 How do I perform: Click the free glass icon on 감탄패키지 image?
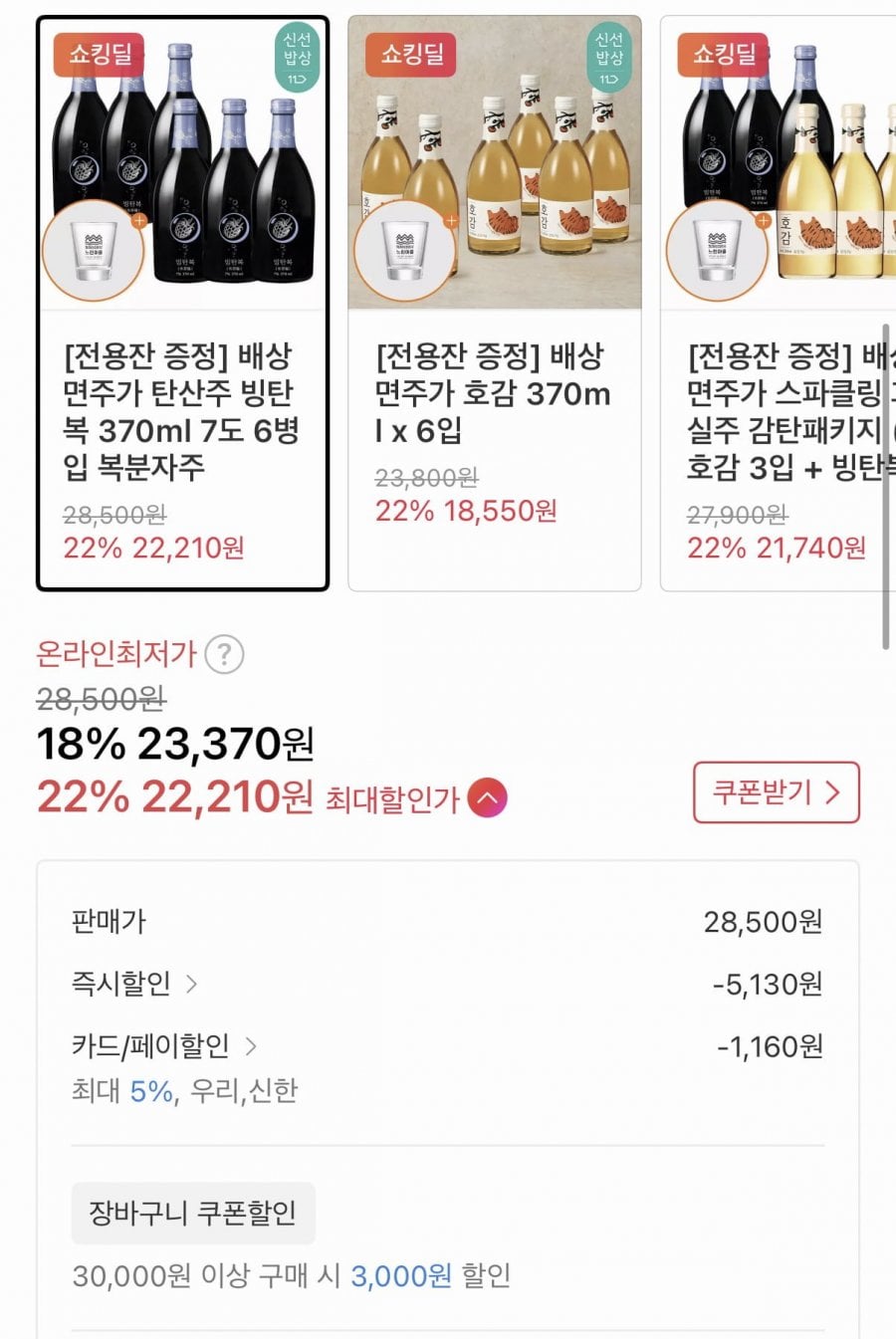[716, 249]
